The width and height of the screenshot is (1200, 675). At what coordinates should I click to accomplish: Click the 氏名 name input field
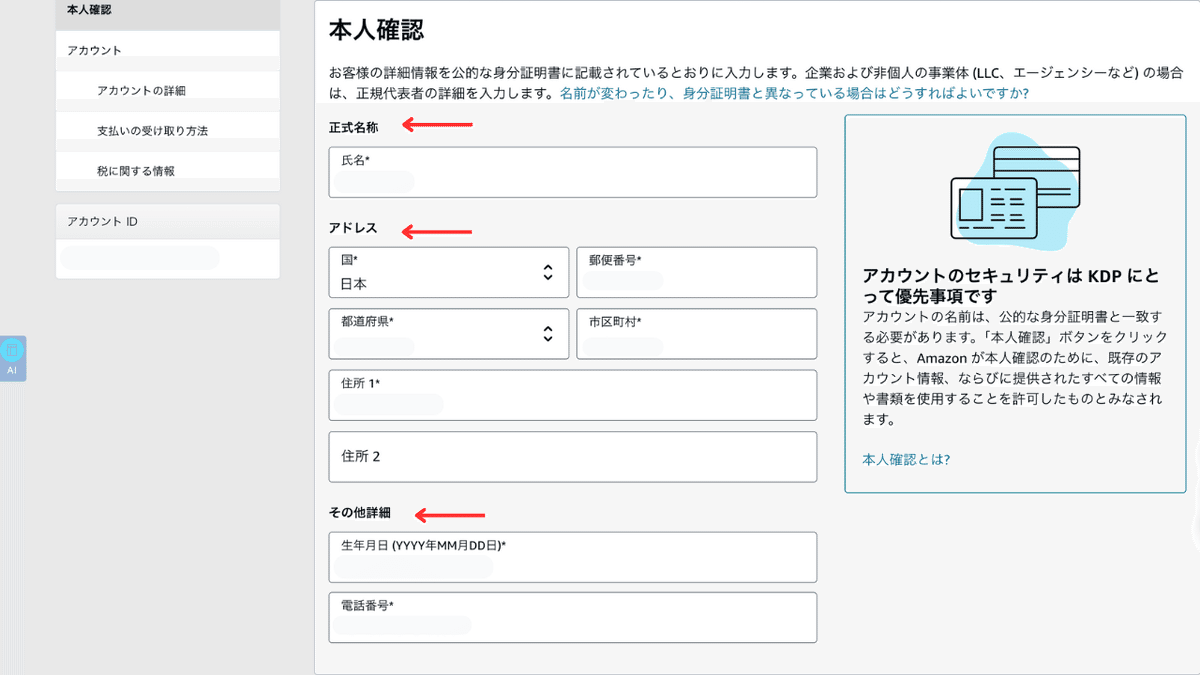pyautogui.click(x=572, y=172)
